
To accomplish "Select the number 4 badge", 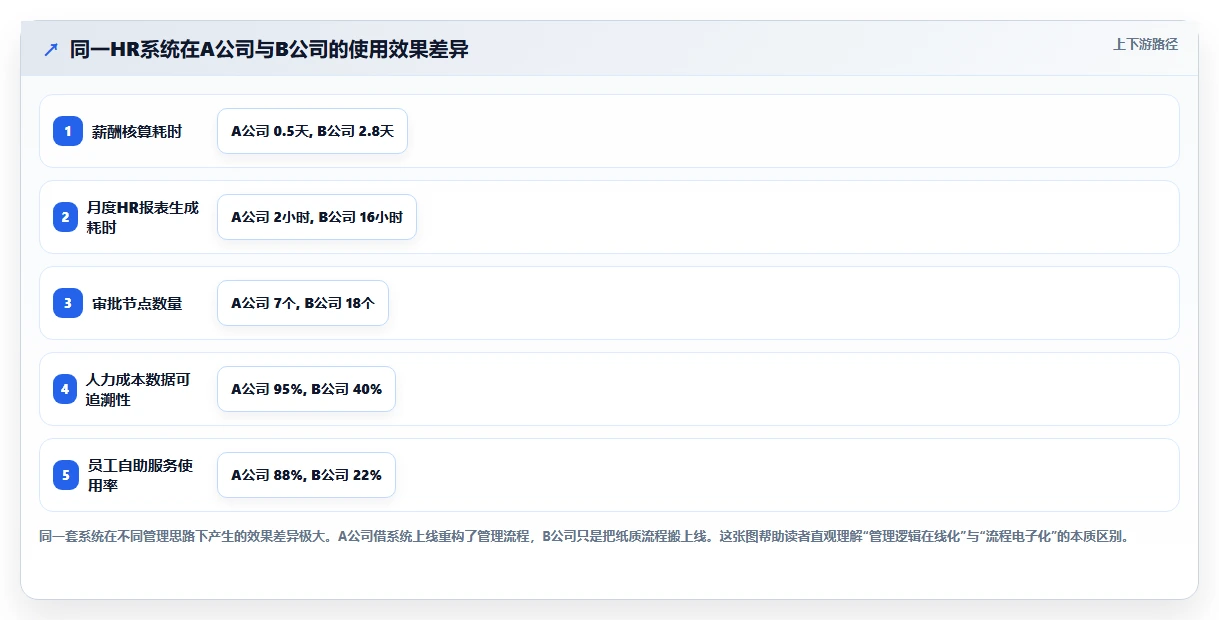I will pos(66,389).
